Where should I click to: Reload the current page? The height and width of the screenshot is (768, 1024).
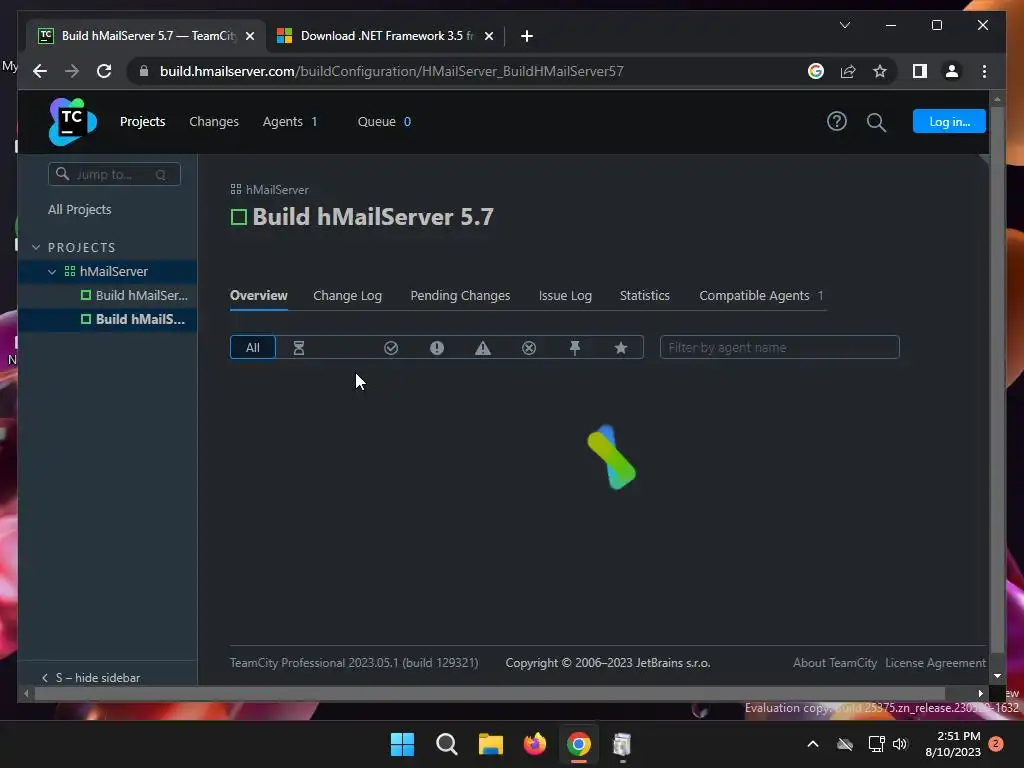104,71
